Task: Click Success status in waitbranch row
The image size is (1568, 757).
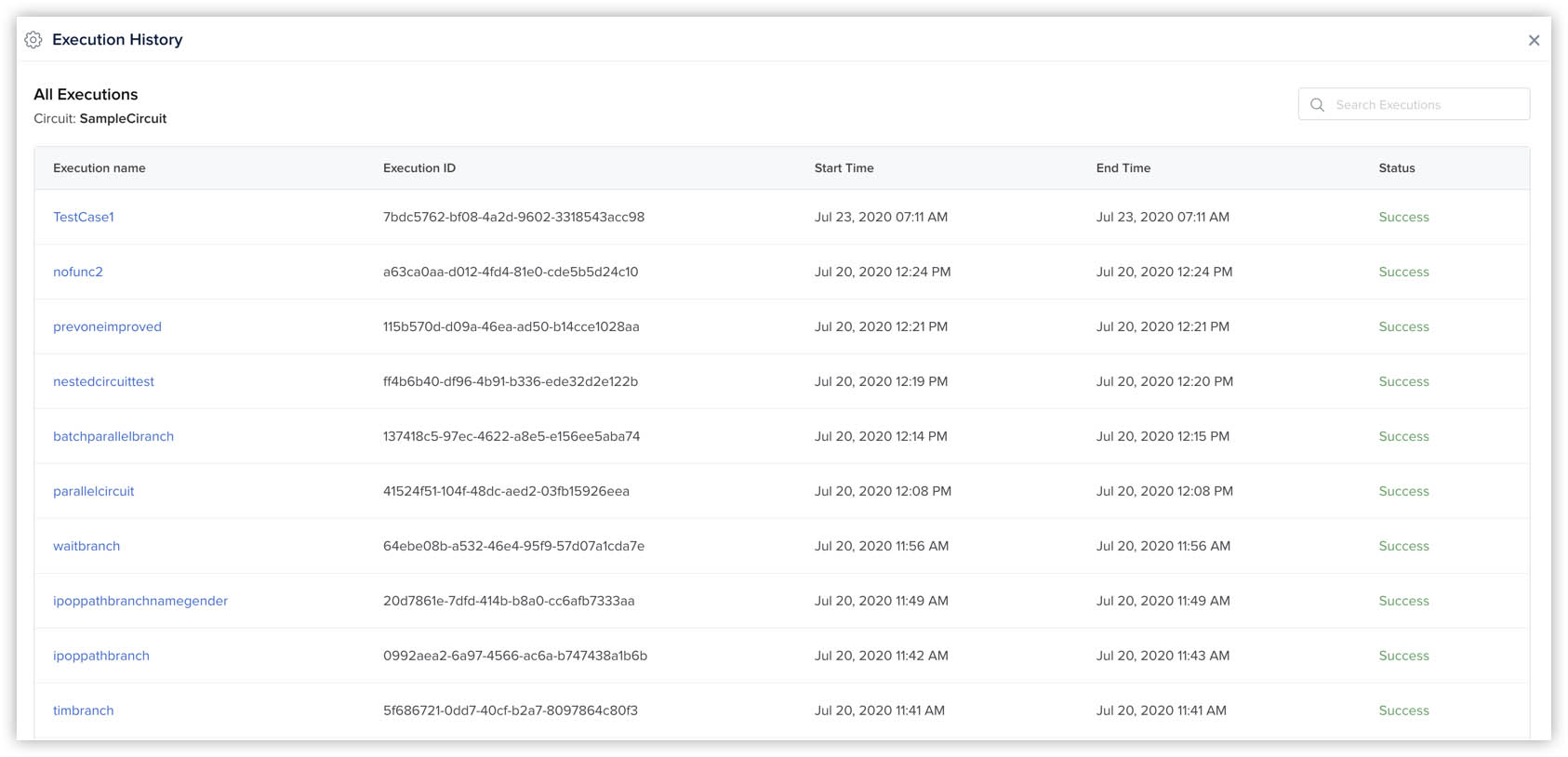Action: point(1403,546)
